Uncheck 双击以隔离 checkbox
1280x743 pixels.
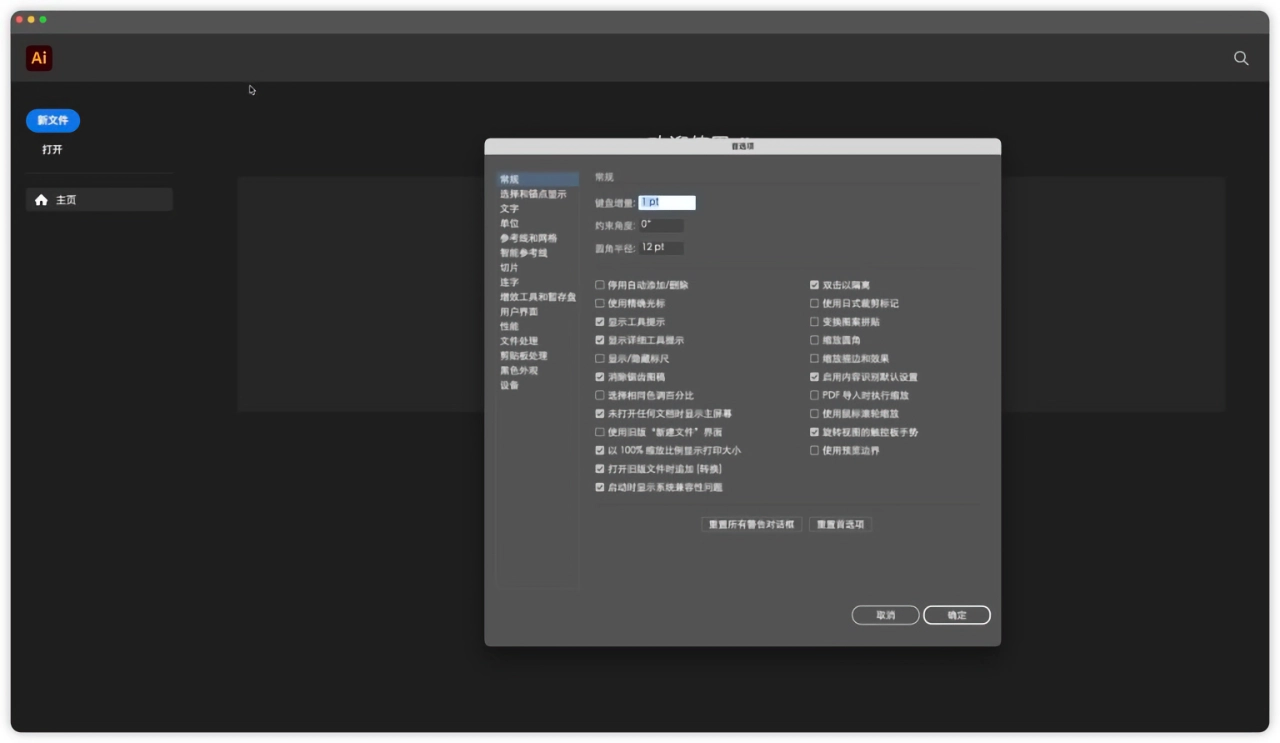coord(814,285)
